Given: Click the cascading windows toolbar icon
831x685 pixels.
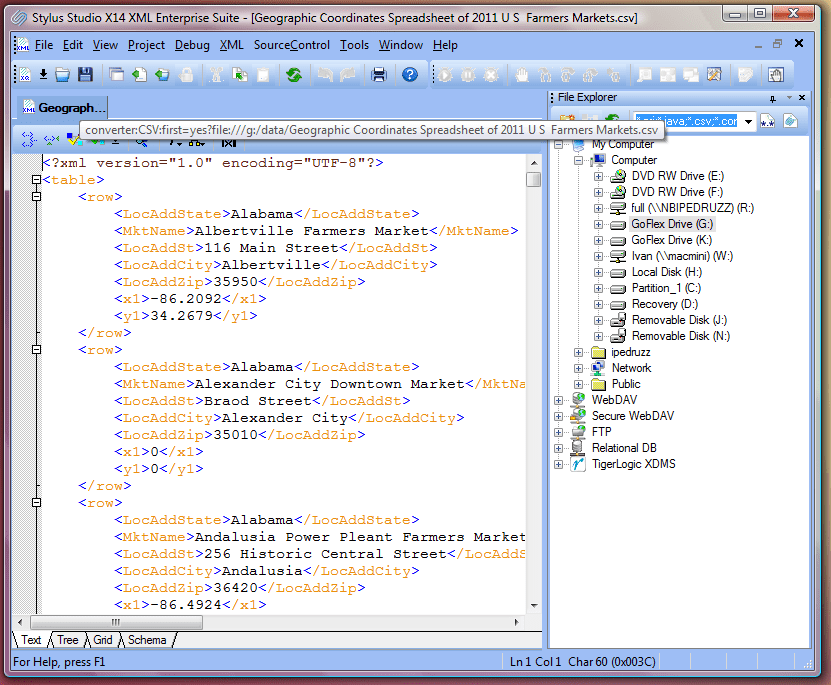Looking at the screenshot, I should (x=117, y=75).
